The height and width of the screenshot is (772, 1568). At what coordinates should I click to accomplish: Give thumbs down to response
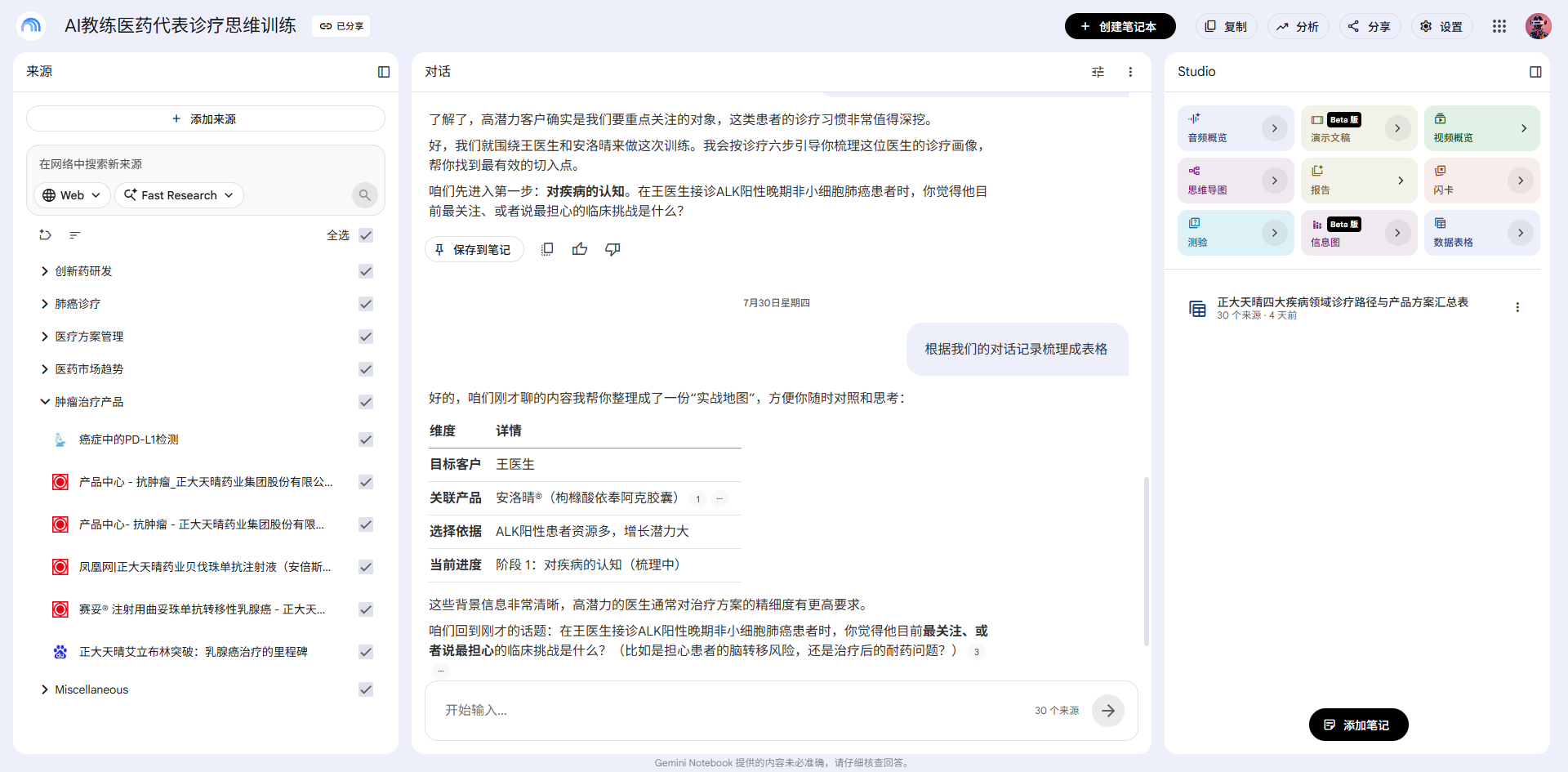point(612,249)
